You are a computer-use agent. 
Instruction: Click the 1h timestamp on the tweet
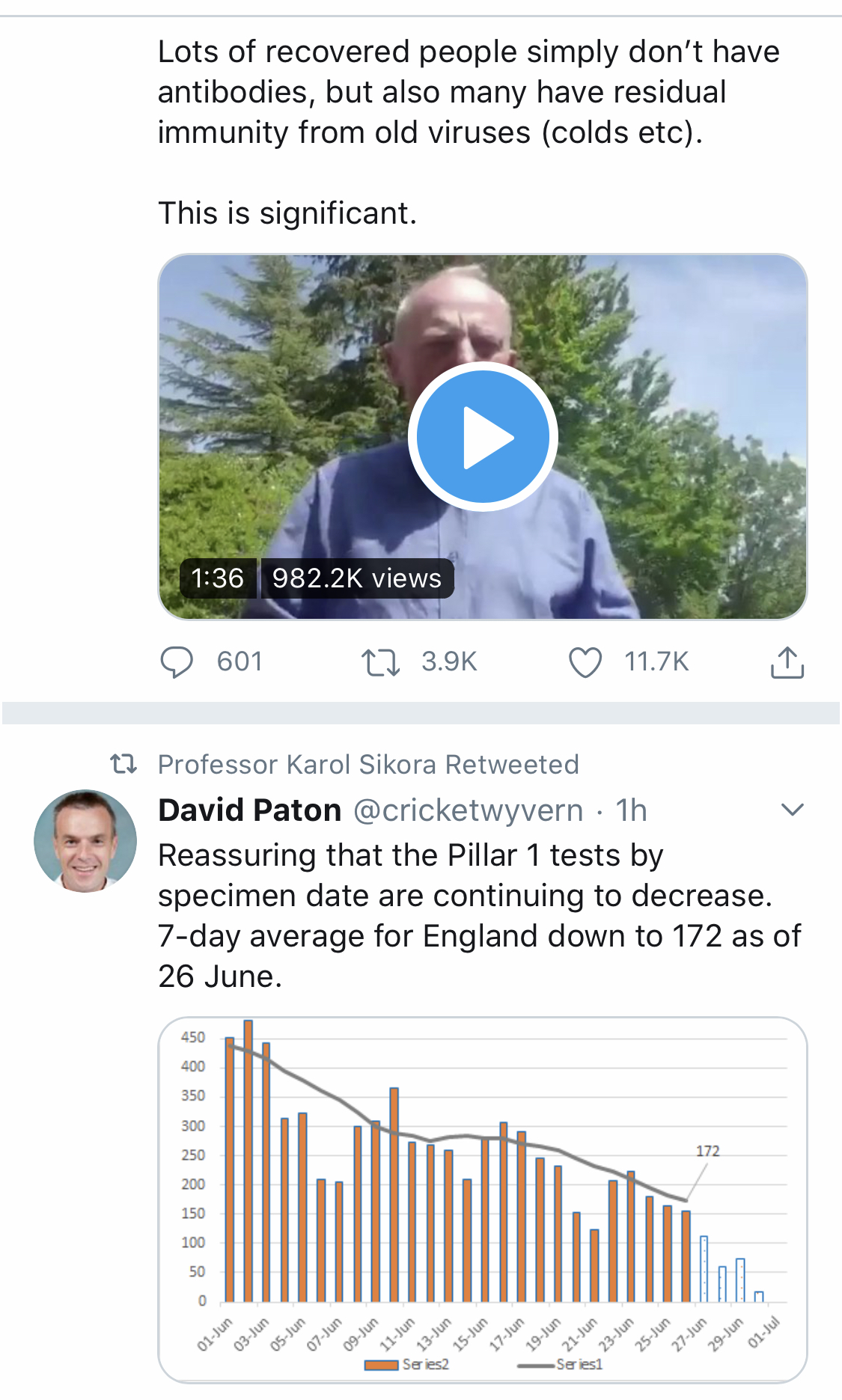631,810
